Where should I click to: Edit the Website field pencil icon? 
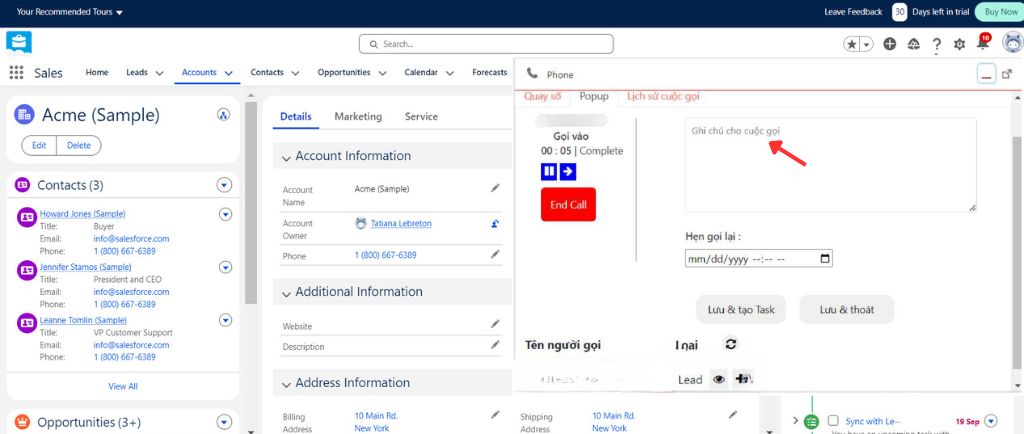pyautogui.click(x=496, y=323)
